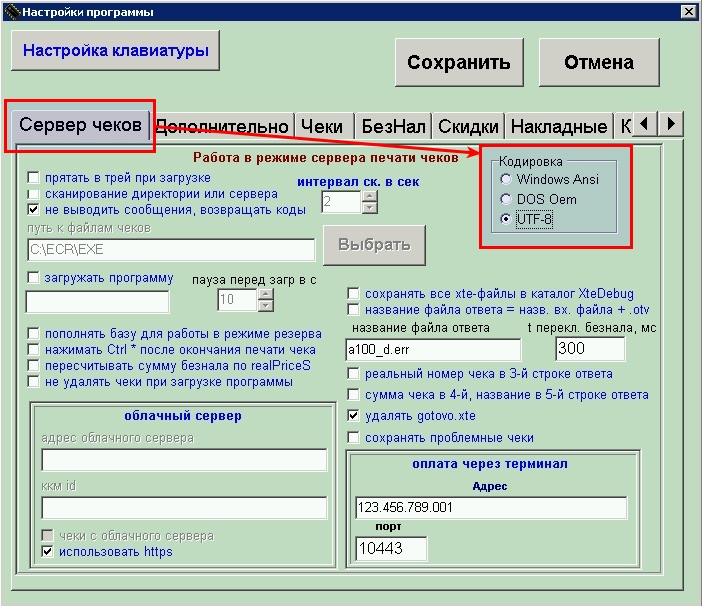
Task: Select Windows Ansi encoding radio button
Action: (x=505, y=179)
